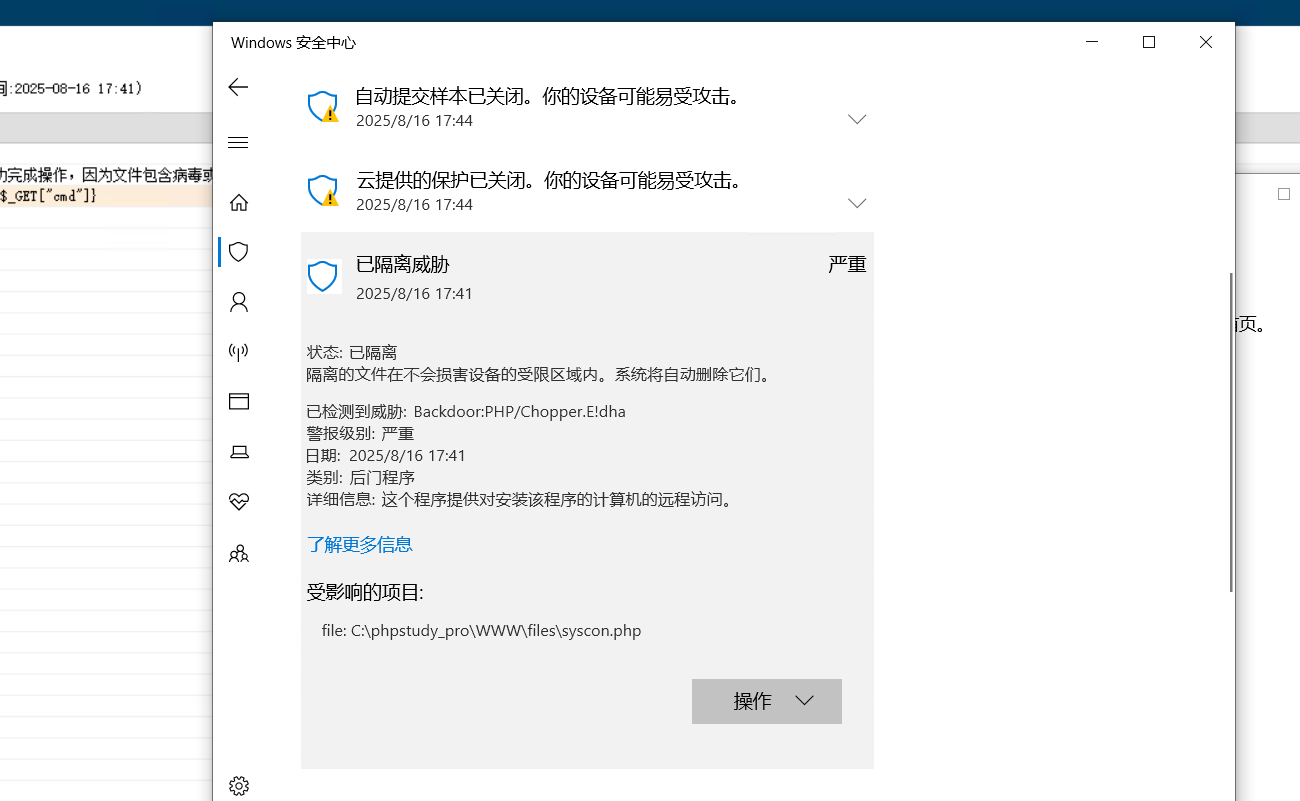Viewport: 1300px width, 801px height.
Task: Expand the 自动提交样本已关闭 entry chevron
Action: tap(857, 119)
